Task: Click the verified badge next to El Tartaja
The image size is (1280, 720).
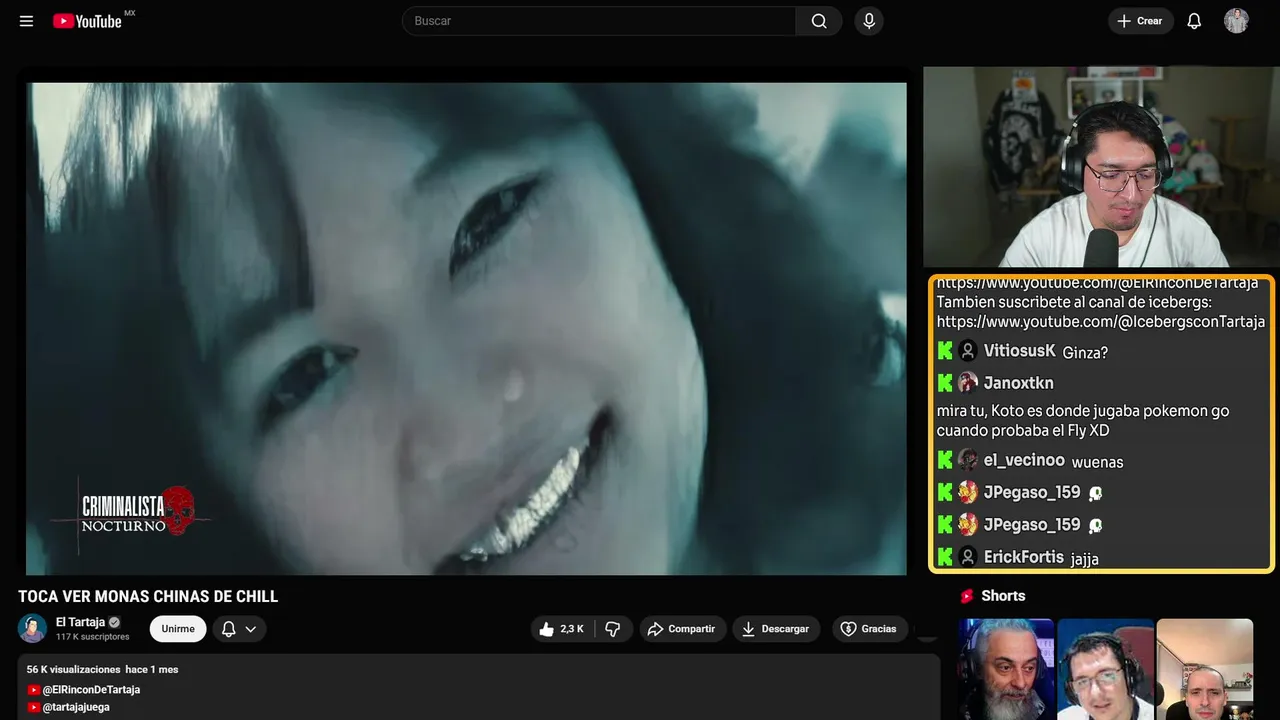Action: click(114, 622)
